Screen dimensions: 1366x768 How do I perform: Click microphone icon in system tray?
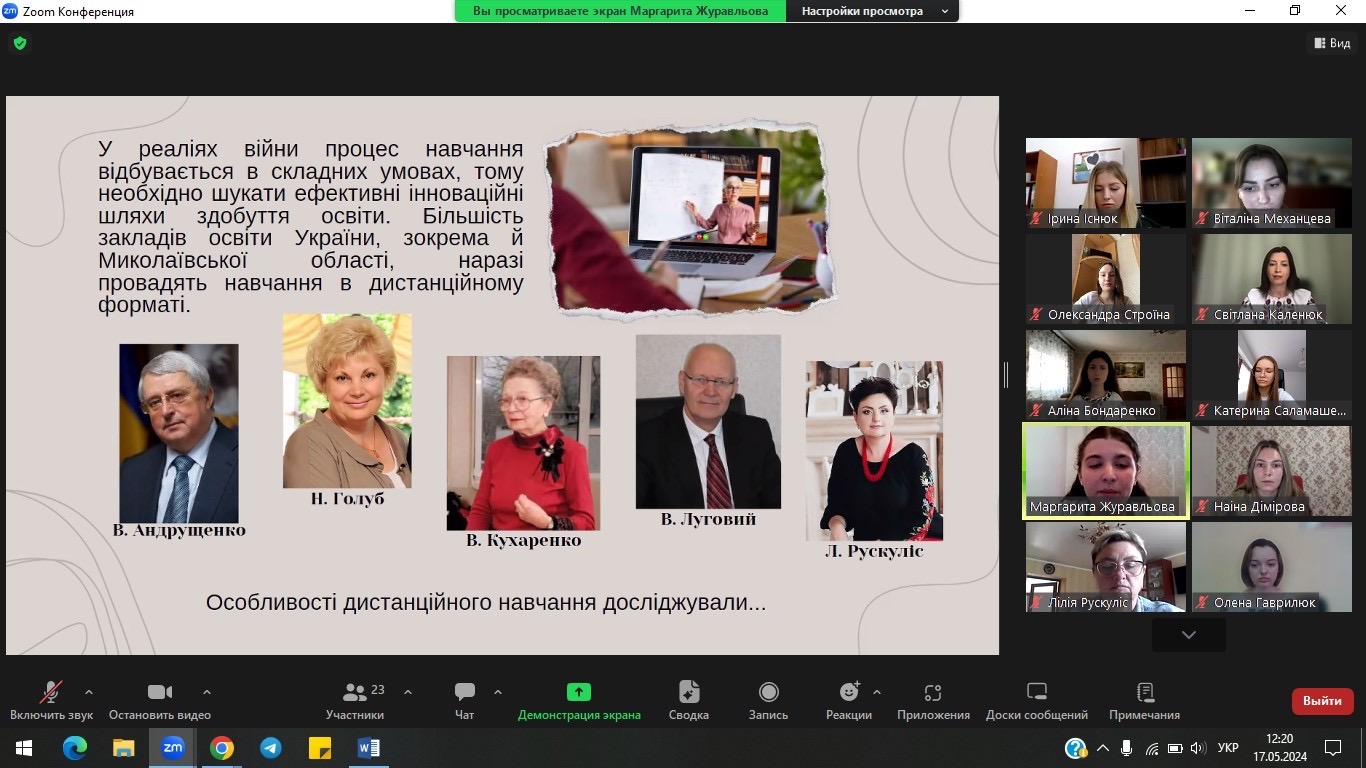pyautogui.click(x=1127, y=748)
